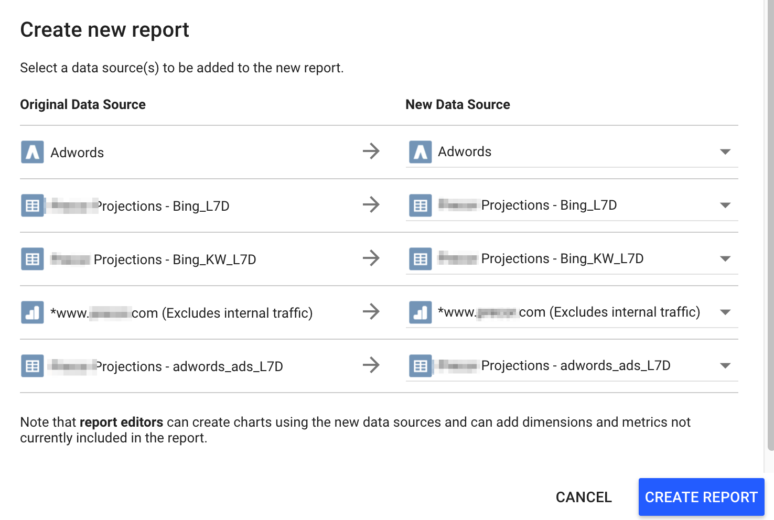Click the arrow icon in the Bing_L7D row
The height and width of the screenshot is (520, 774).
371,204
